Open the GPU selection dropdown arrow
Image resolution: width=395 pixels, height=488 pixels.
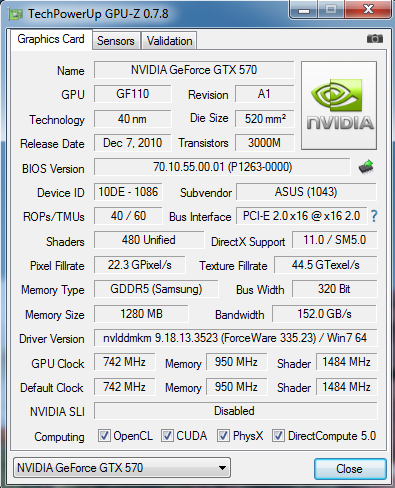pos(222,468)
